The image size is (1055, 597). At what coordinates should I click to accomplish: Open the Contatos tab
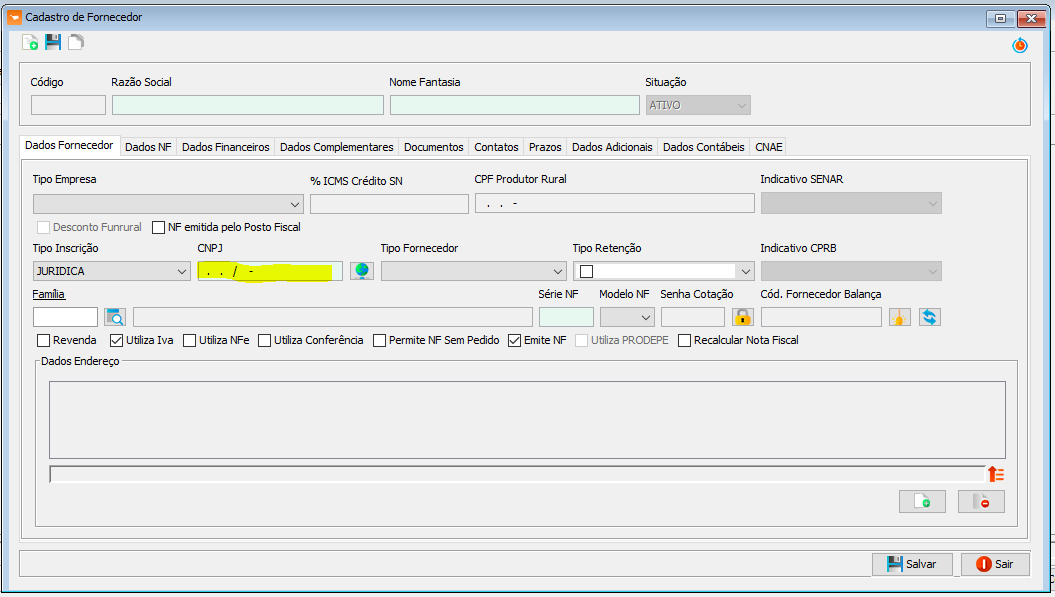coord(496,147)
